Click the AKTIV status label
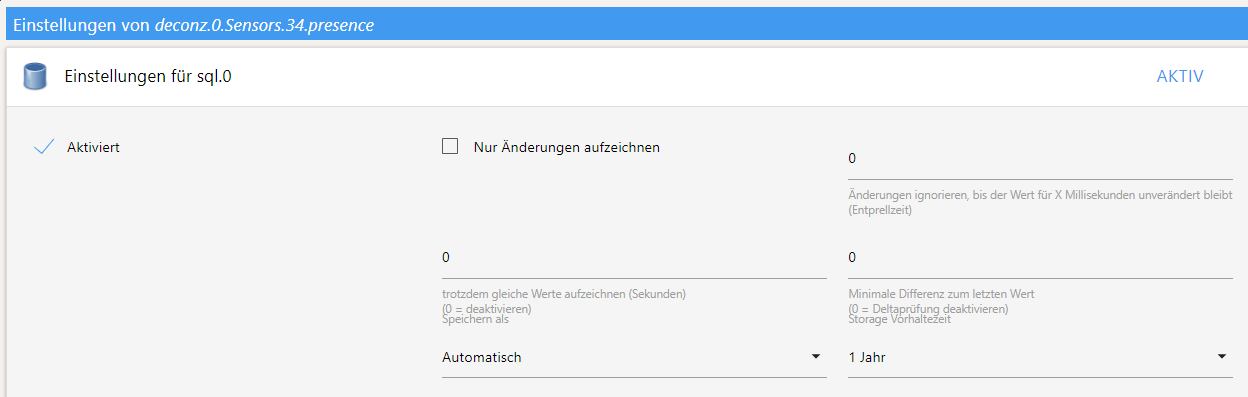 [1180, 76]
